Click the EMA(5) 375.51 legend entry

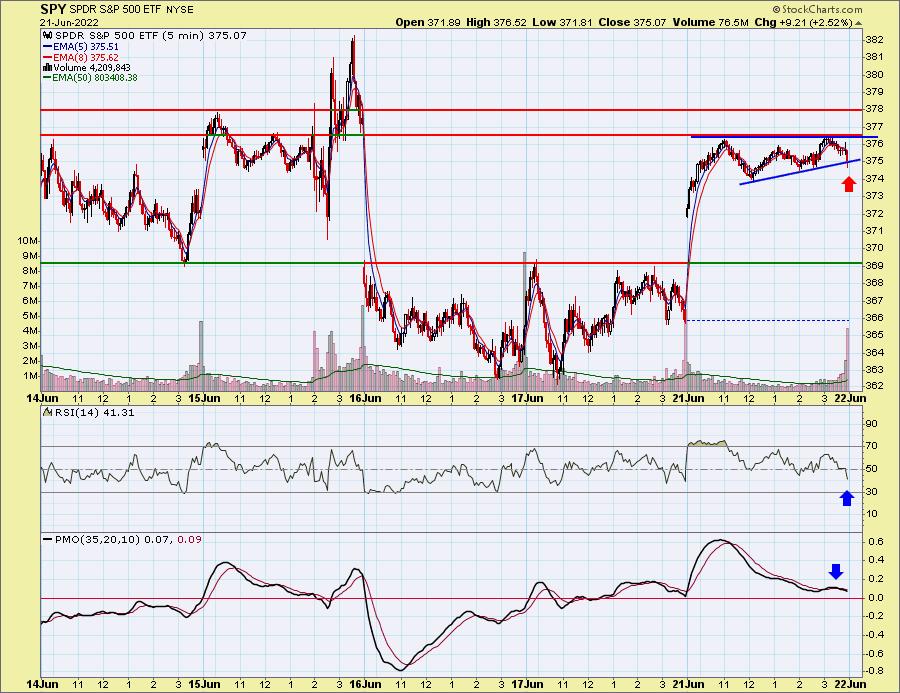click(x=81, y=47)
